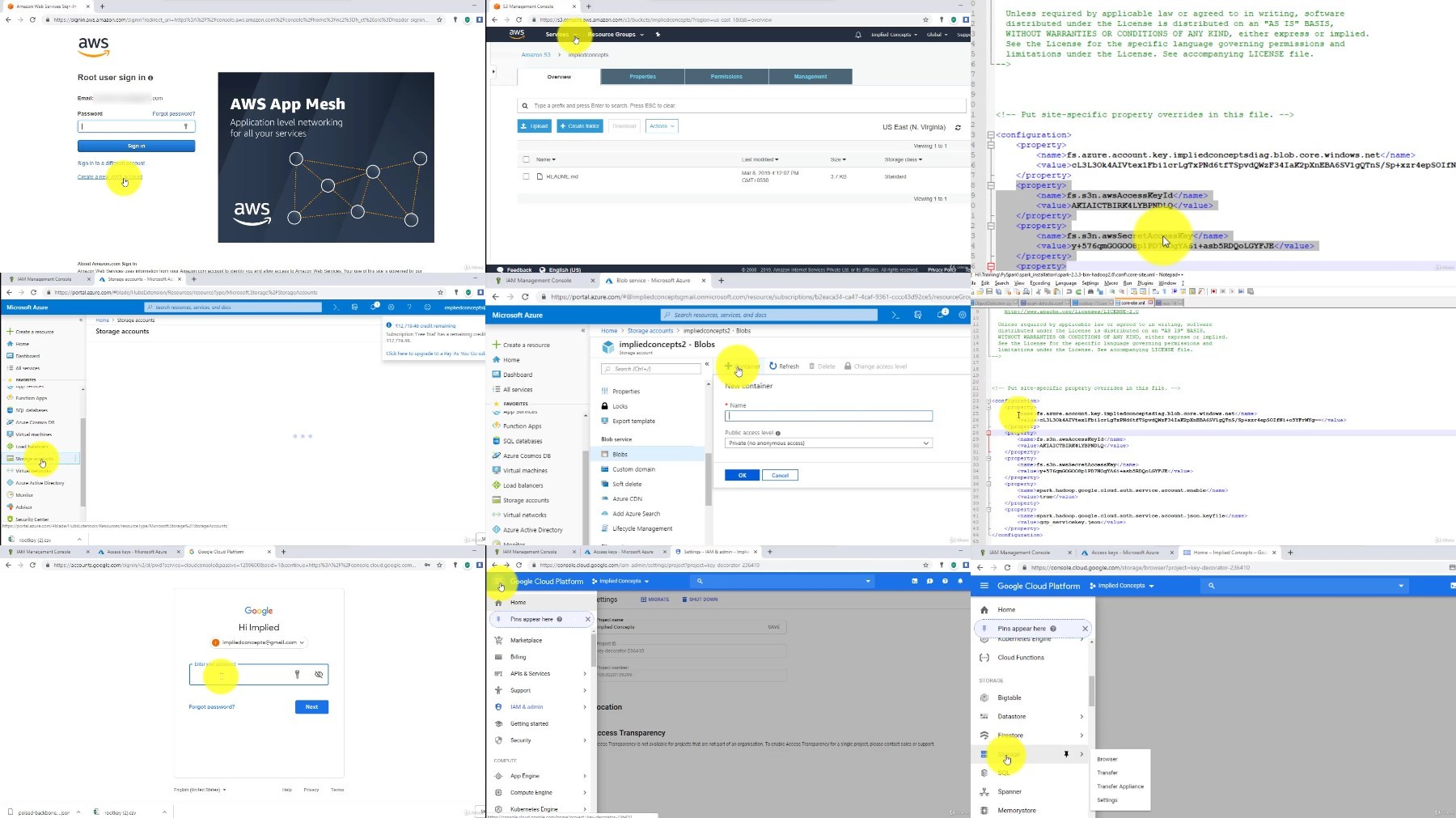The height and width of the screenshot is (818, 1456).
Task: Collapse the configuration fold marker in zoomed Notepad++
Action: pos(990,135)
